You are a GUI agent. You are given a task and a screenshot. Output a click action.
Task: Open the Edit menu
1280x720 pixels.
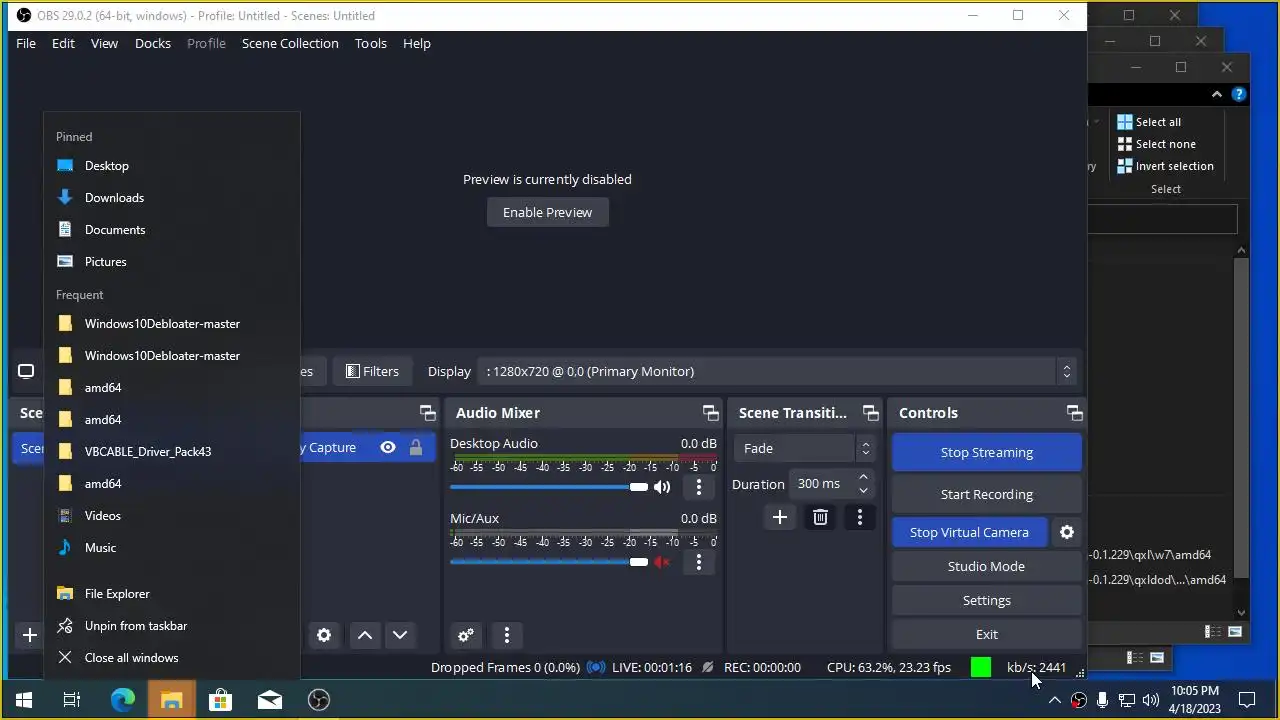pyautogui.click(x=63, y=43)
